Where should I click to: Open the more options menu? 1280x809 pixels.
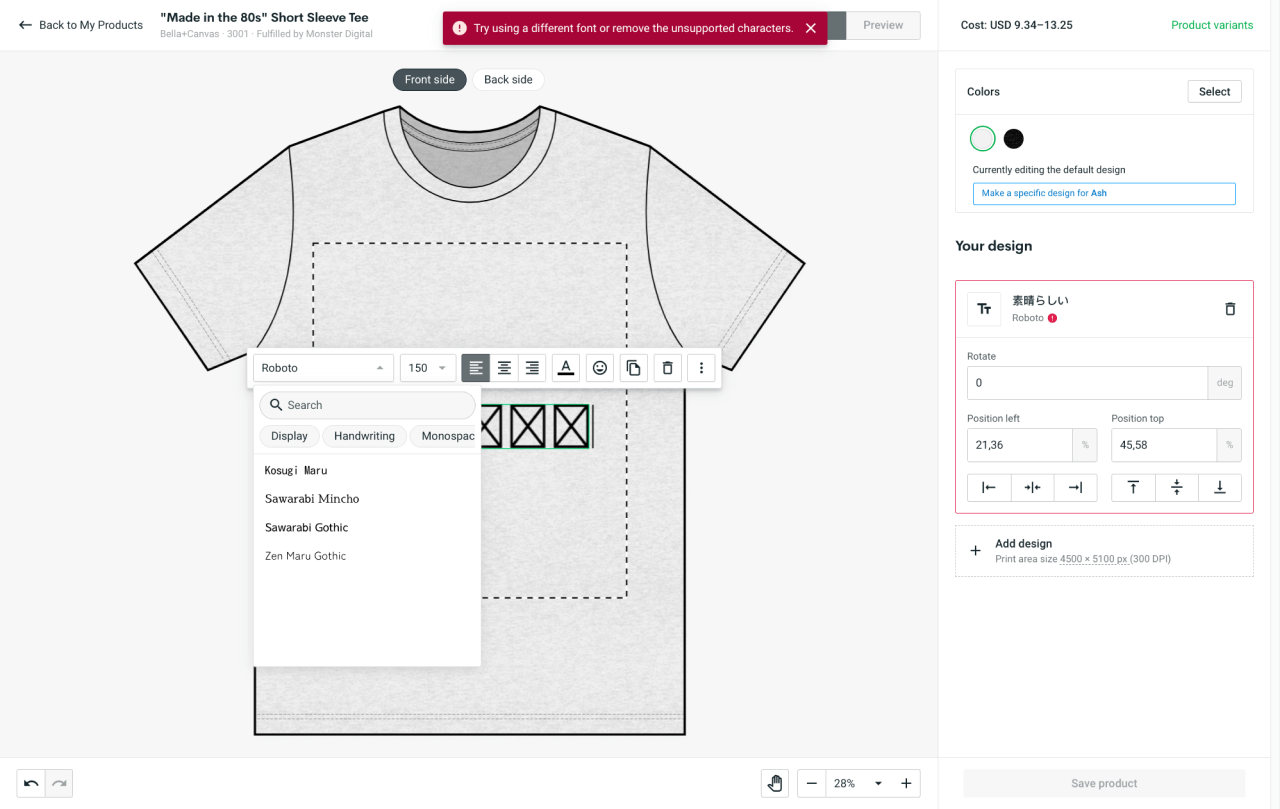click(701, 368)
